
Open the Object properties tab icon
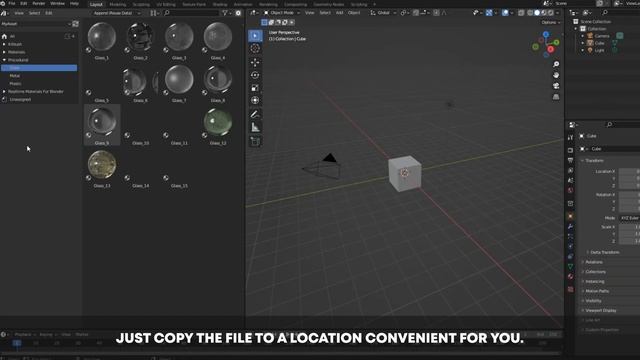[x=570, y=216]
